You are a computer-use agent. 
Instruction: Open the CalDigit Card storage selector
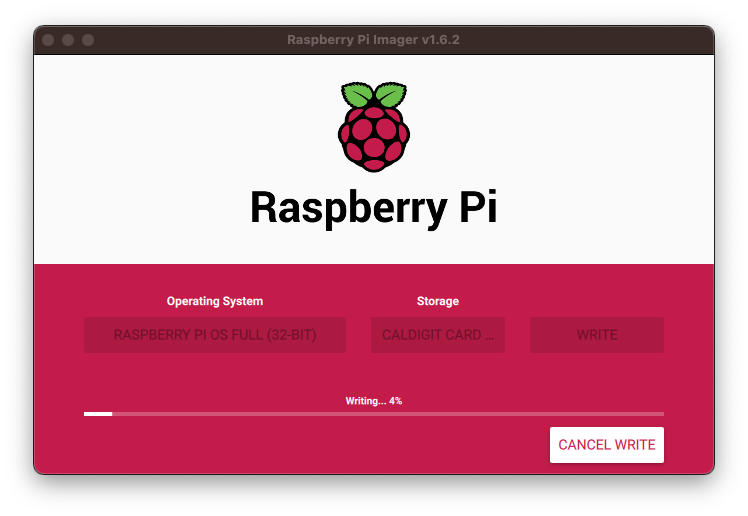437,335
